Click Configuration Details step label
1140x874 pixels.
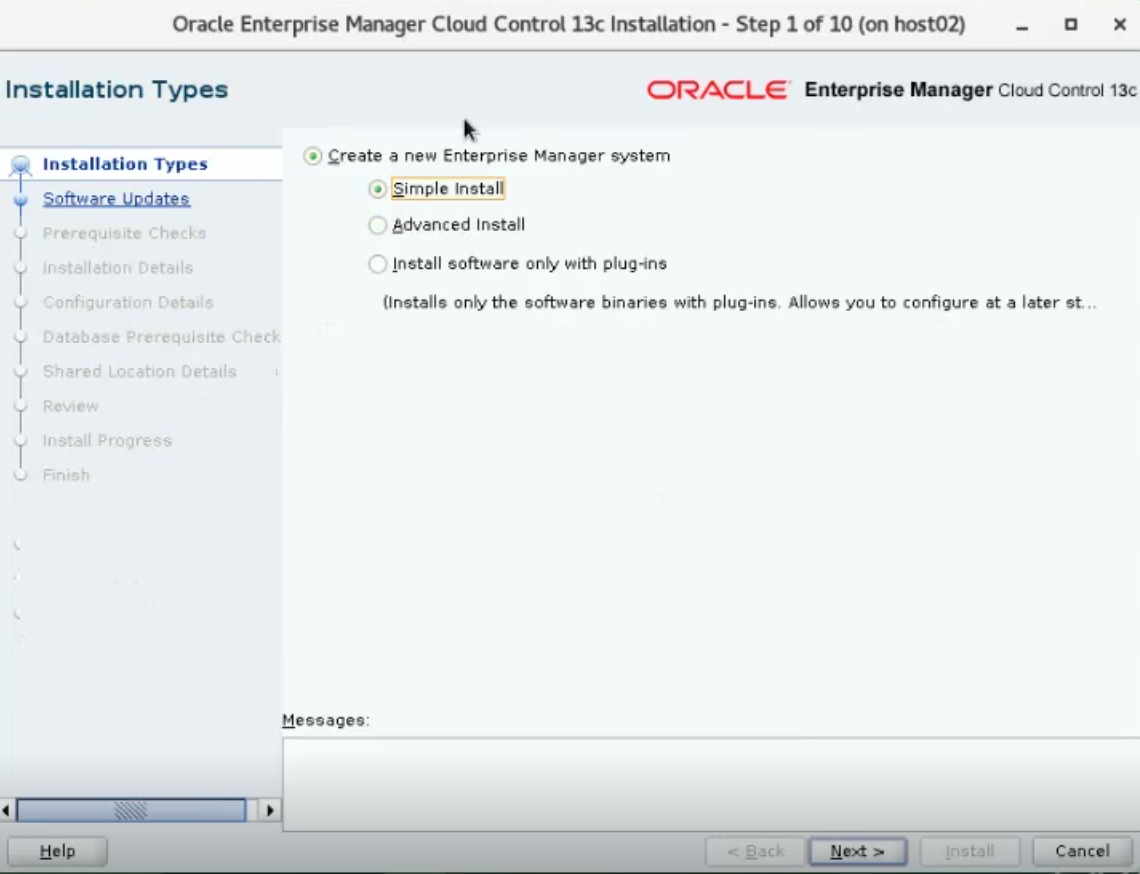pyautogui.click(x=128, y=302)
